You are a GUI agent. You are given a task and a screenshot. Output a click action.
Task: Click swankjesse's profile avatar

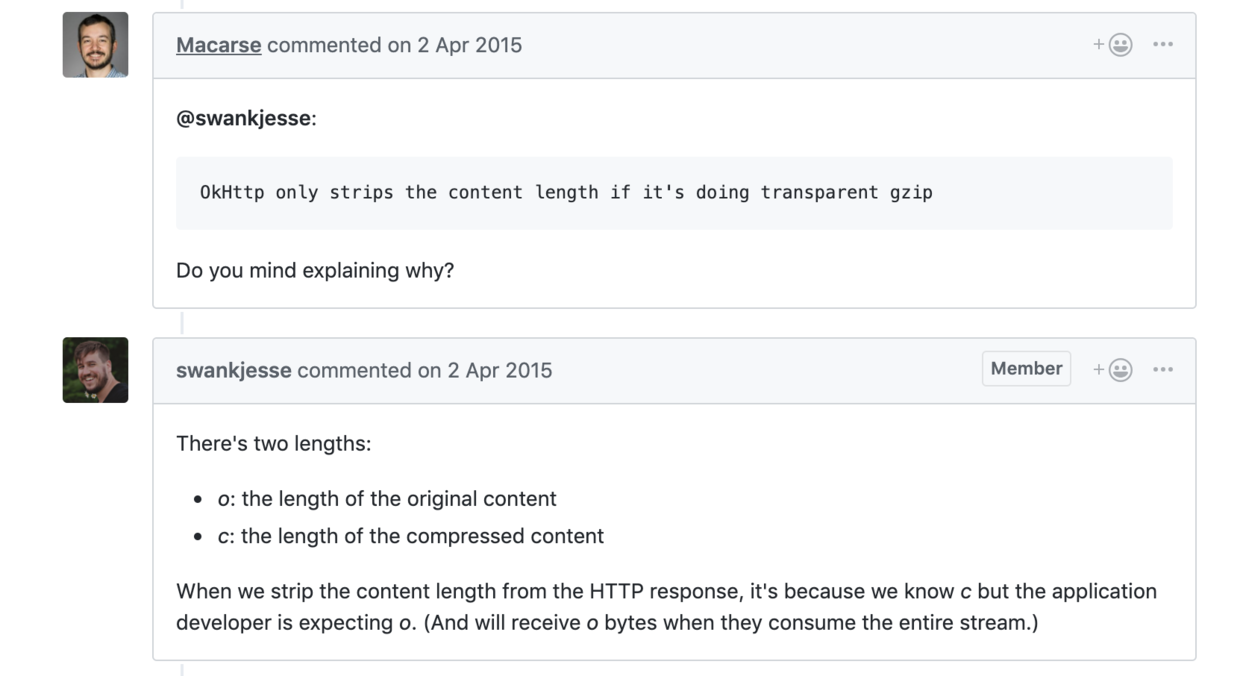pos(95,370)
